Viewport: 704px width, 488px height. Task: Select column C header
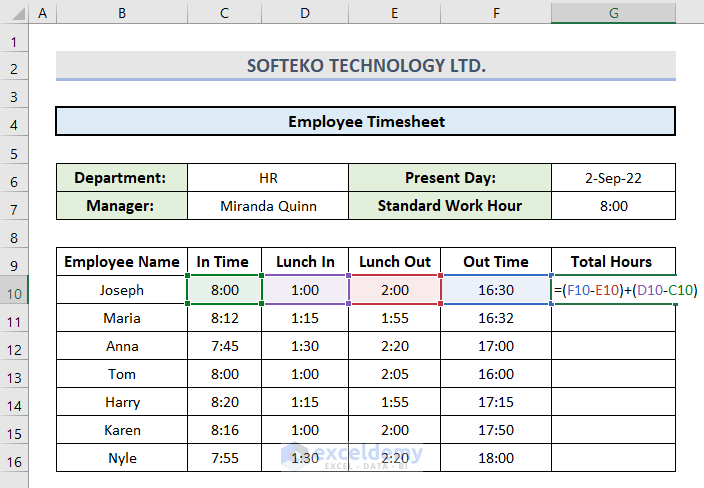point(224,13)
